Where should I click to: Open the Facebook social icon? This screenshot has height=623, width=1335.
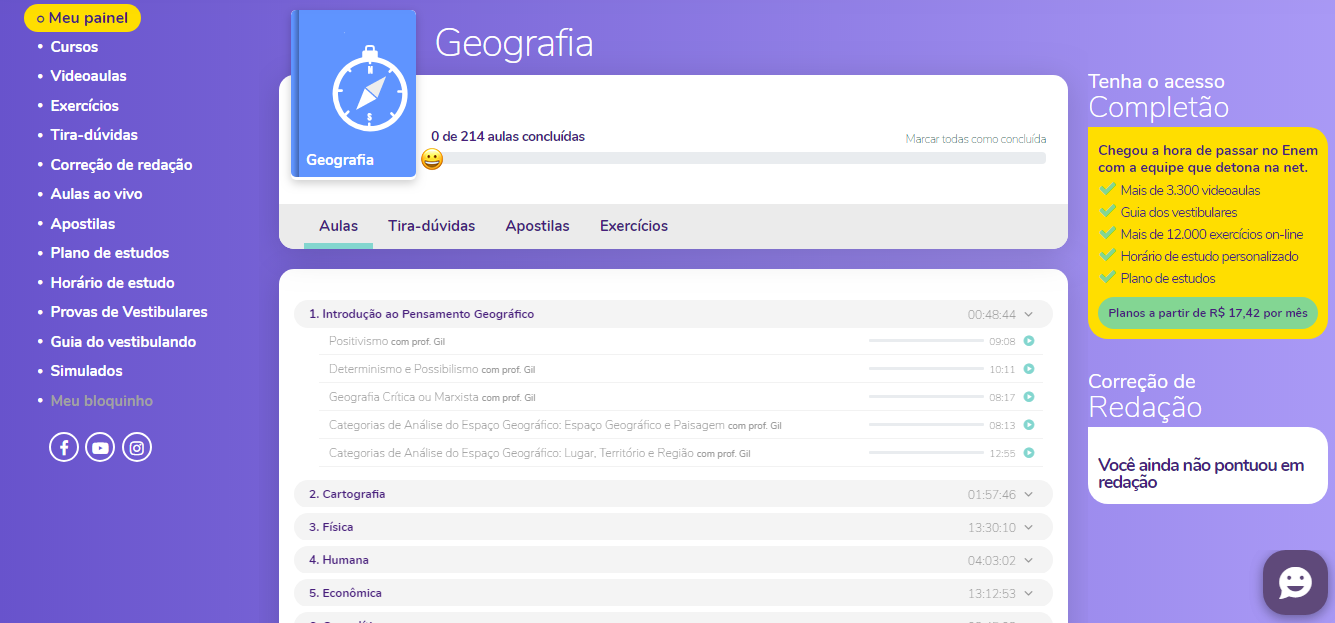(64, 447)
